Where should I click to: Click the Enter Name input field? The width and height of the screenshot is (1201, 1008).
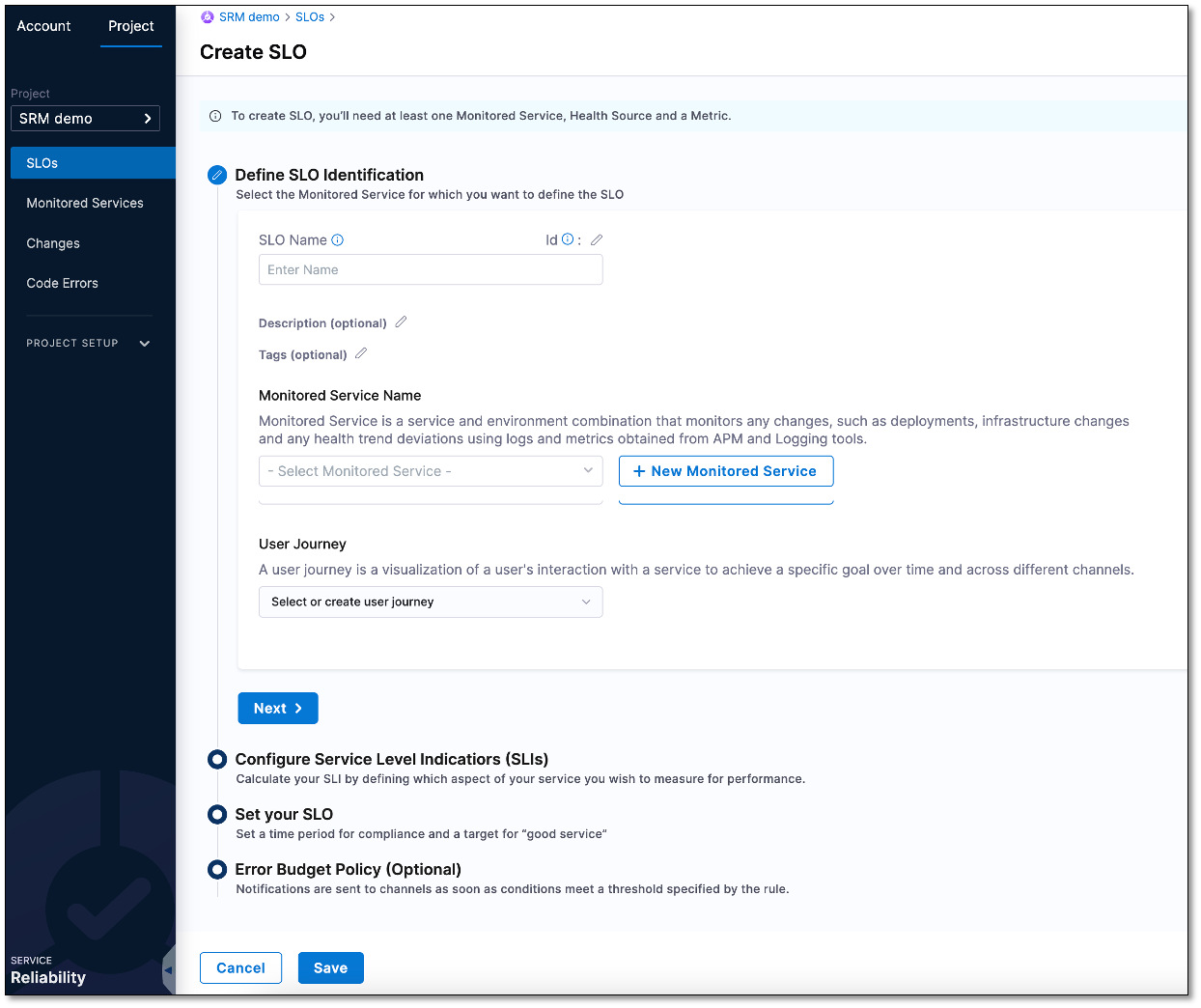click(430, 269)
